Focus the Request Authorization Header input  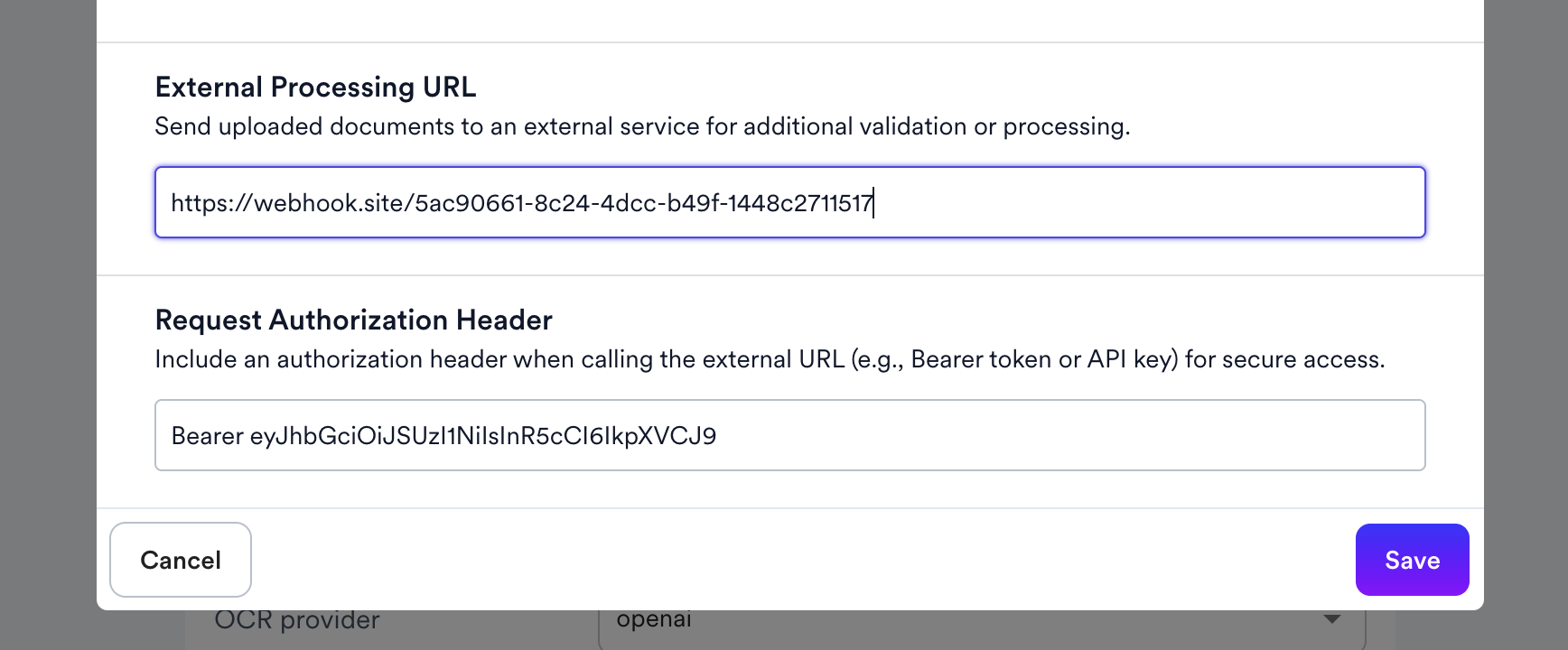789,435
